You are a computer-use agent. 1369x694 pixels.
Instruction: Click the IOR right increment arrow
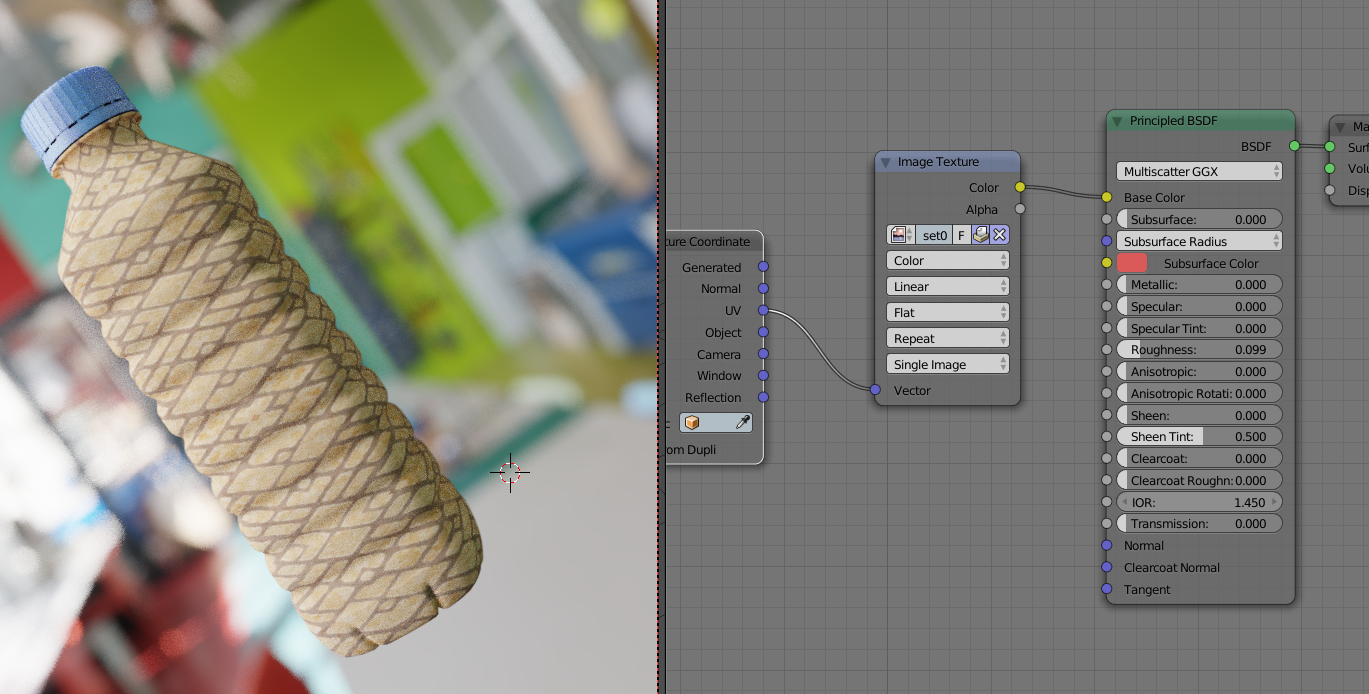tap(1274, 502)
